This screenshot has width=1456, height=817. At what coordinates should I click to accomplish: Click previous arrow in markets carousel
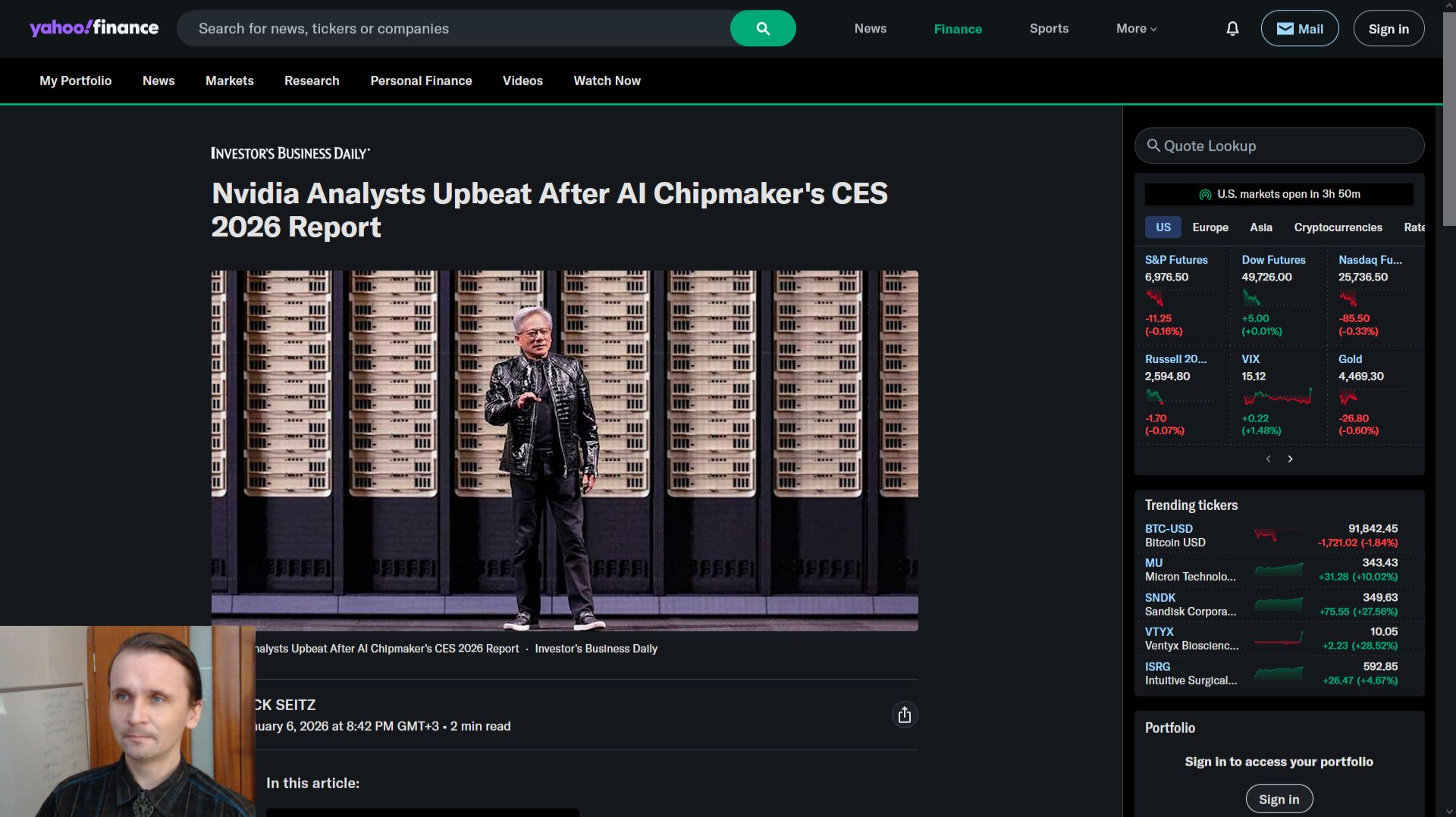[x=1268, y=459]
